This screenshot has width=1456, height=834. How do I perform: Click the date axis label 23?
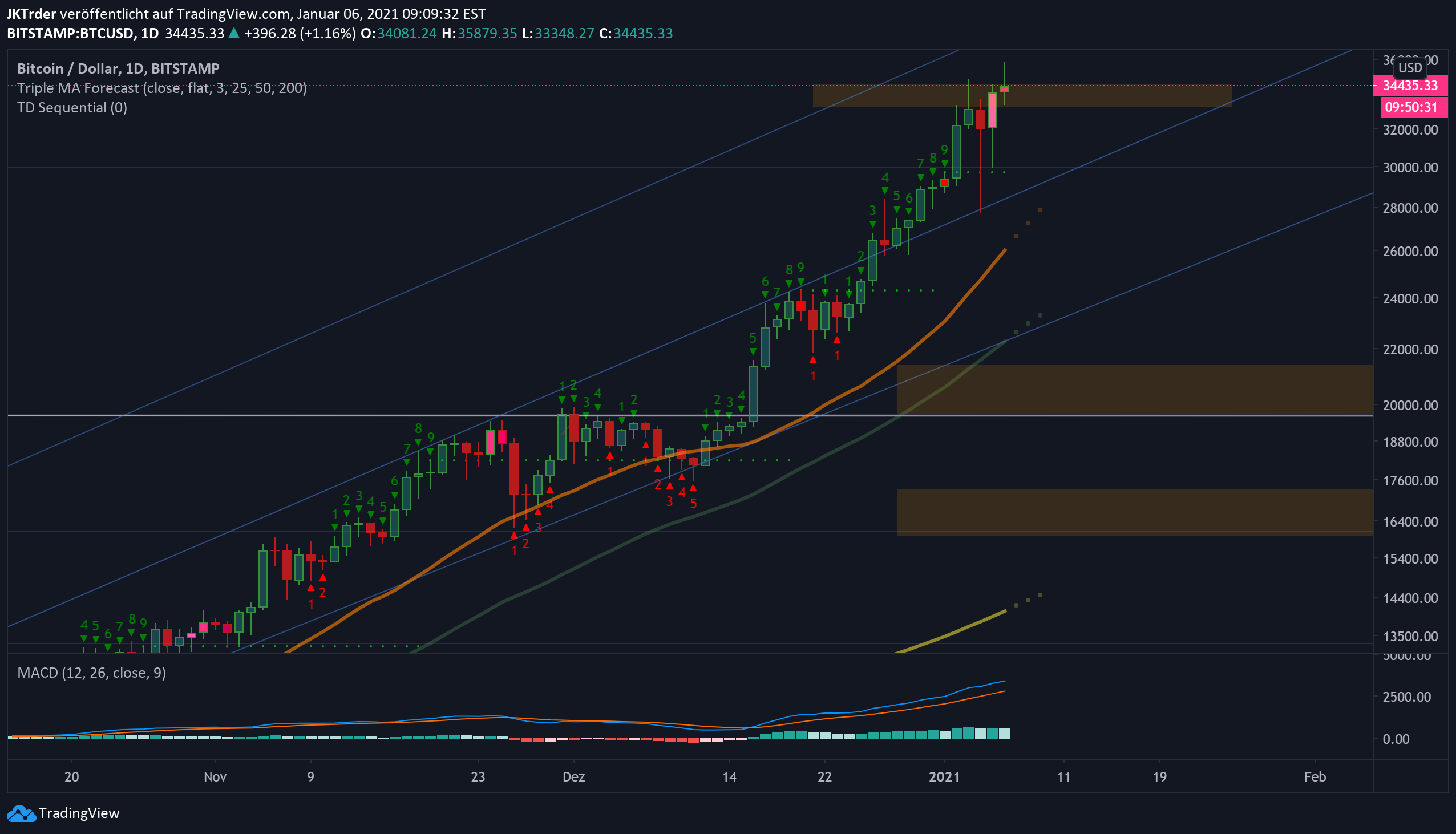click(478, 777)
